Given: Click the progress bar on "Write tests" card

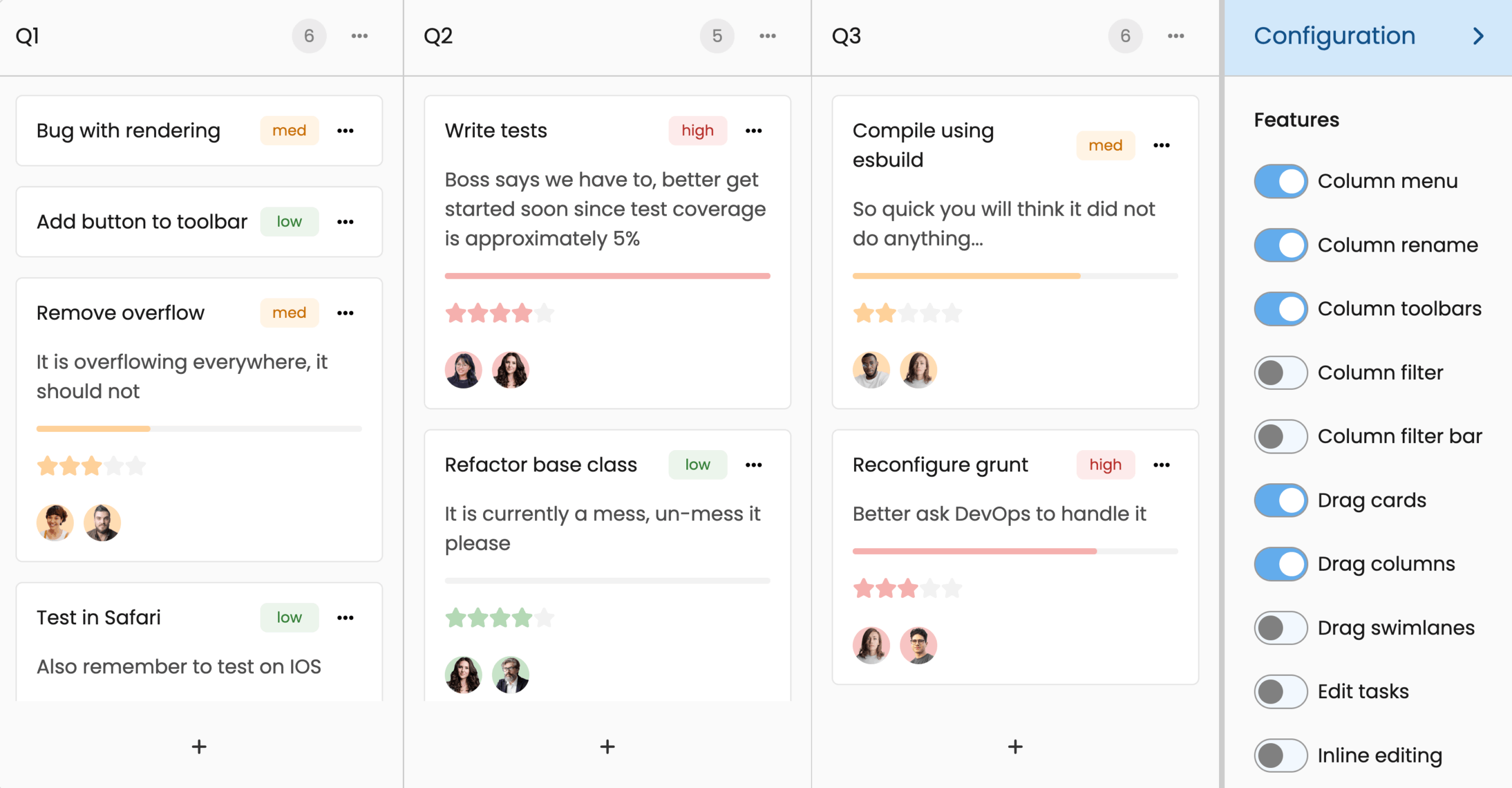Looking at the screenshot, I should pos(607,275).
